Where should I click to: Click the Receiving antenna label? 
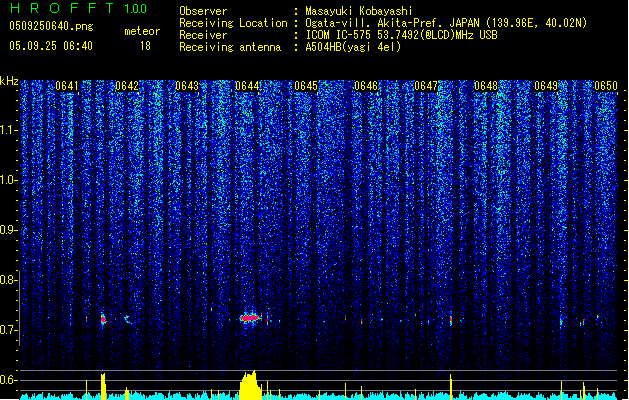230,47
